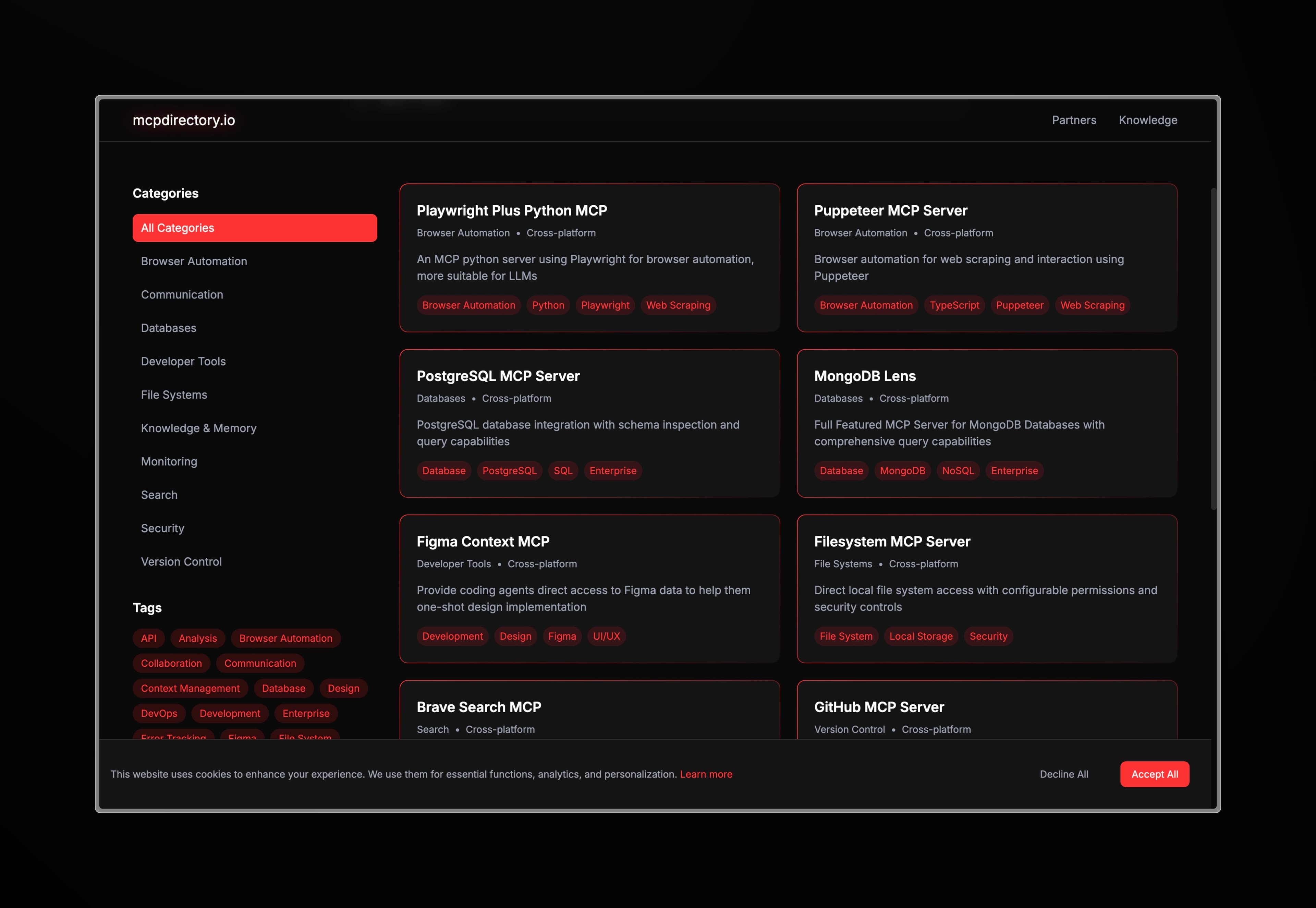Select Browser Automation tag in Tags list

285,638
